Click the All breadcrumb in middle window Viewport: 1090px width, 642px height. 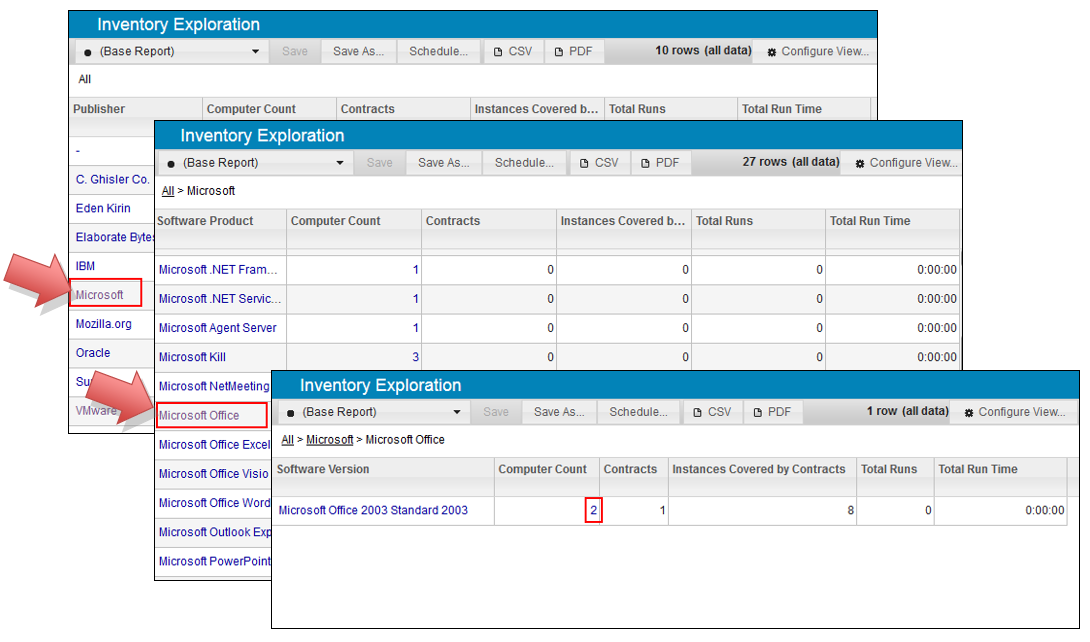[x=168, y=191]
